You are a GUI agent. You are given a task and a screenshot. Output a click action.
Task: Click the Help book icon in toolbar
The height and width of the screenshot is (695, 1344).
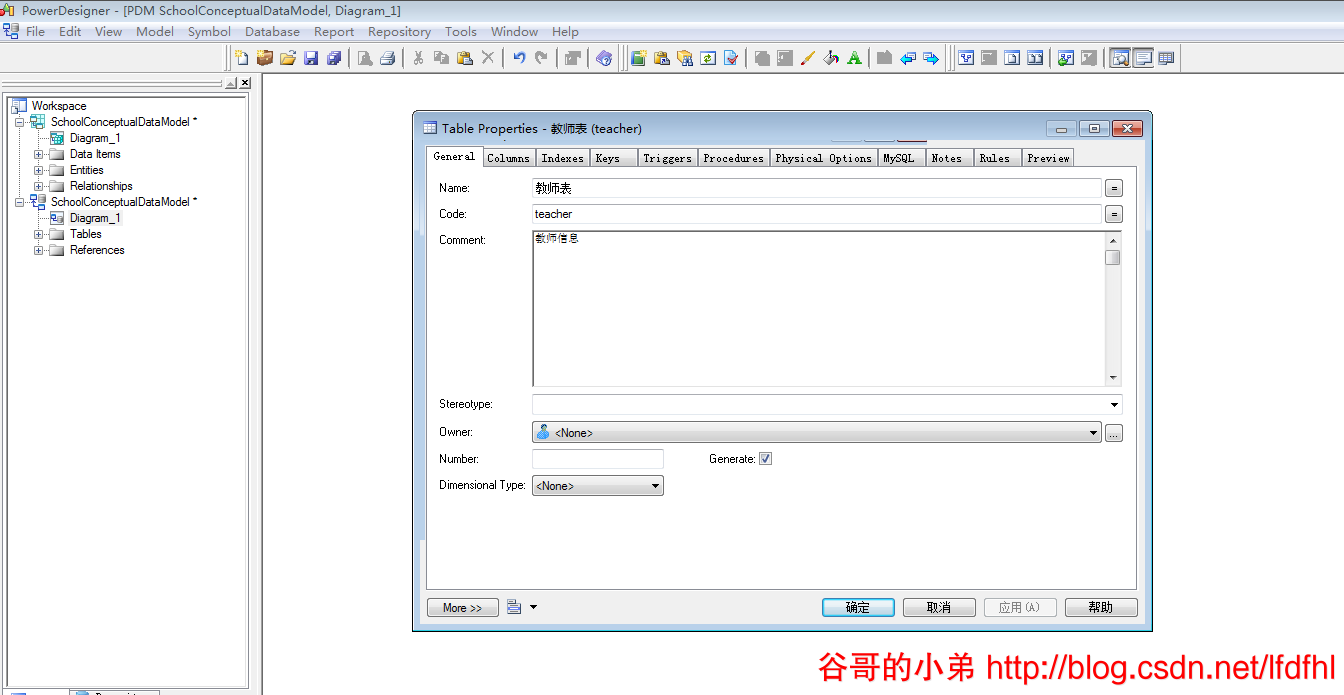point(604,58)
